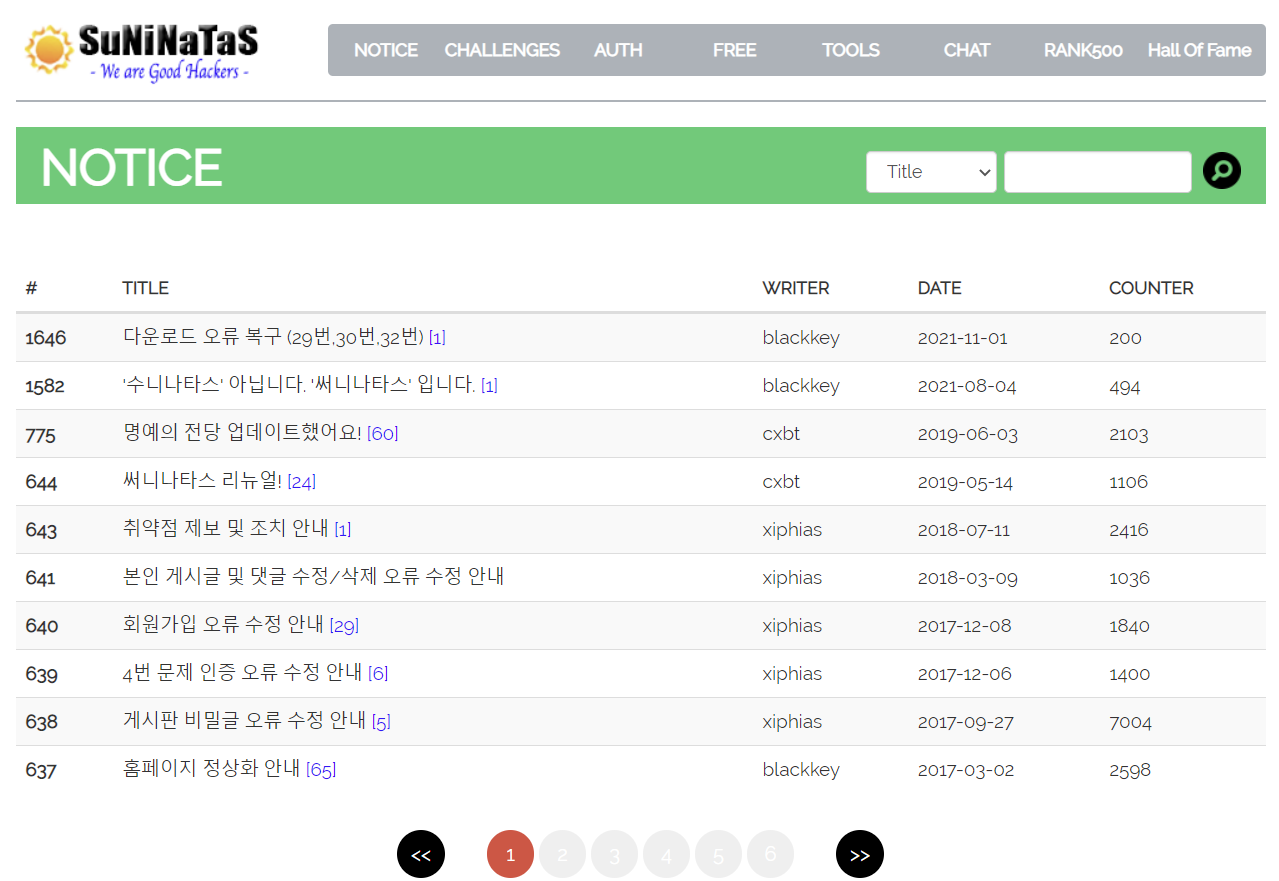The height and width of the screenshot is (881, 1279).
Task: Click post number 775
Action: point(40,434)
